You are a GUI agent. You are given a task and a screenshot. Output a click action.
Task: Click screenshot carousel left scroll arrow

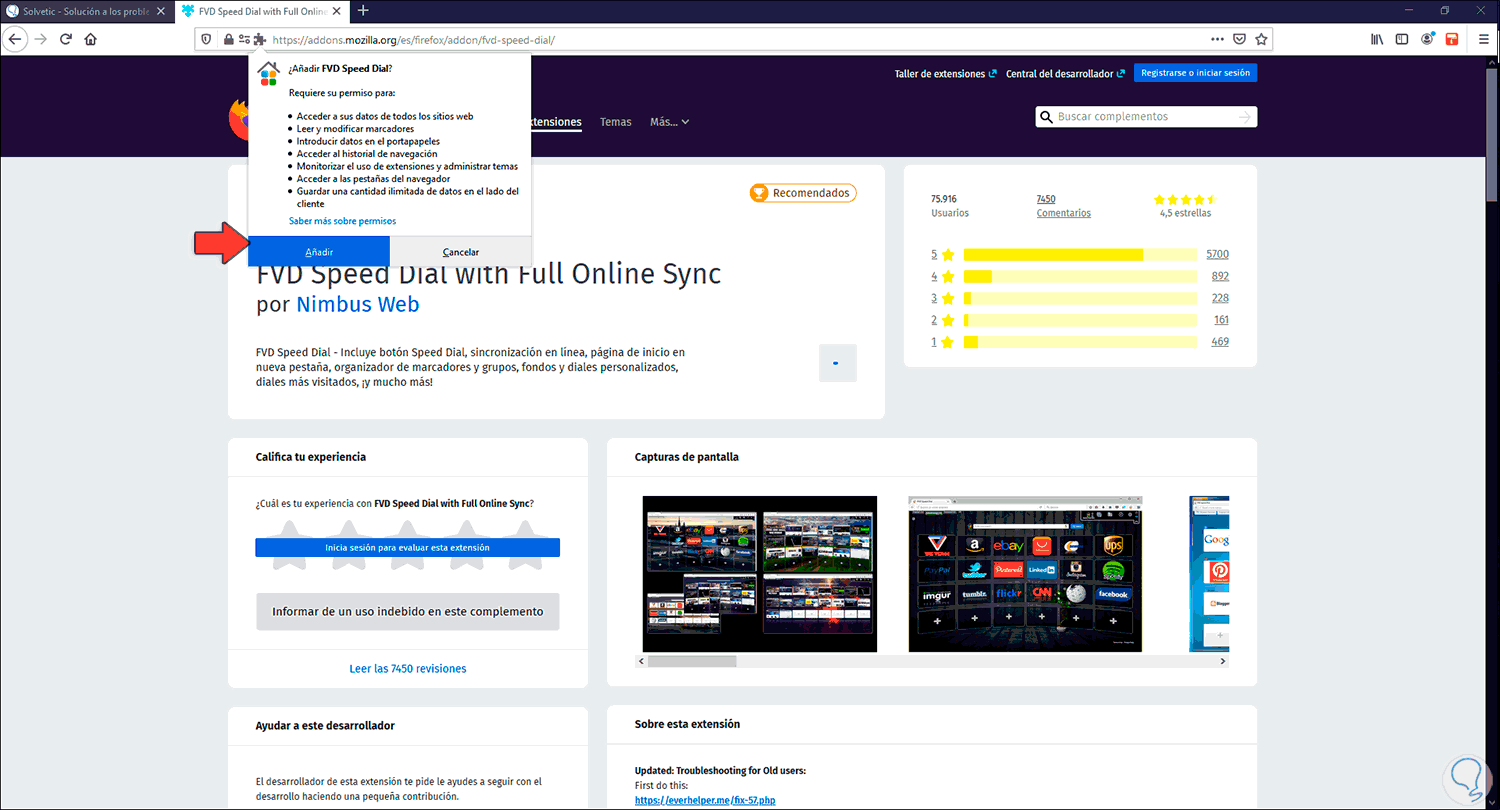pos(641,661)
